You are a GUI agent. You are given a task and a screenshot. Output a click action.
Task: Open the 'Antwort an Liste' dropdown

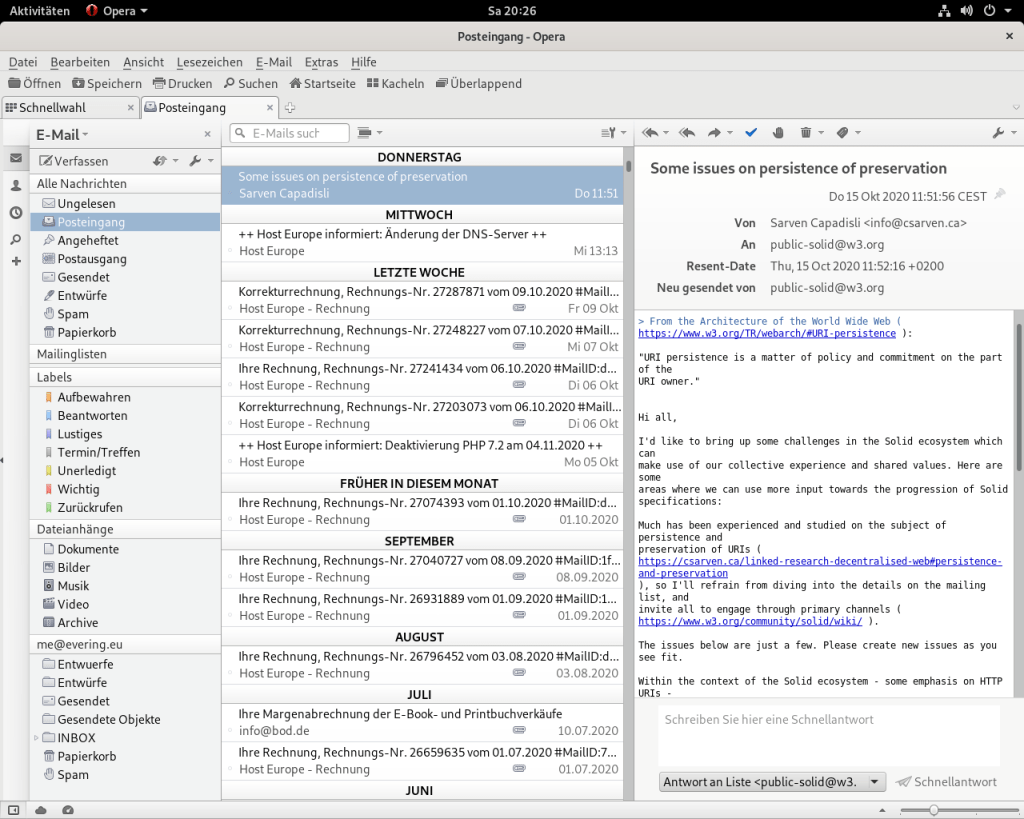click(772, 782)
